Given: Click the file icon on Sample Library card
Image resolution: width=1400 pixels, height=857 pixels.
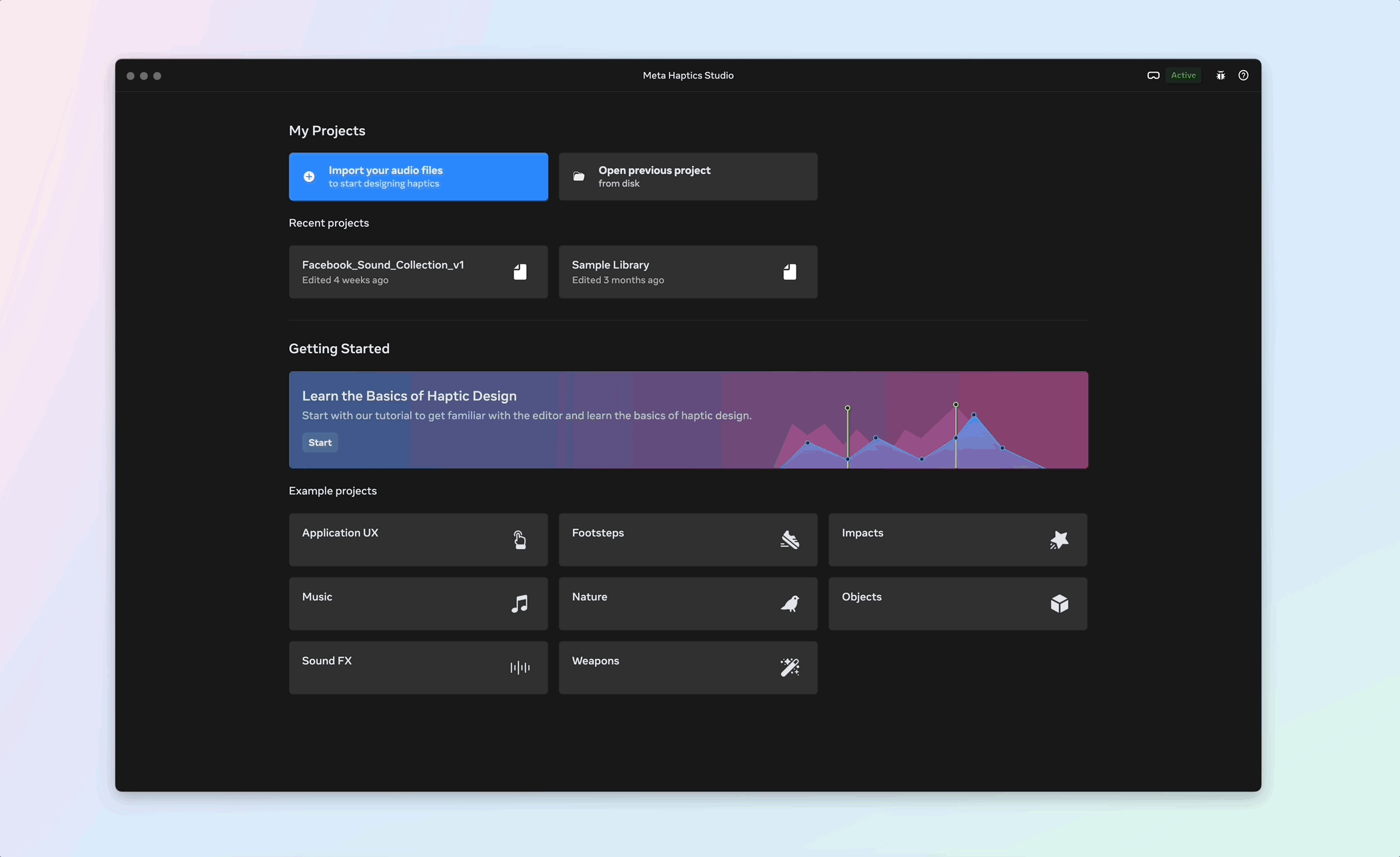Looking at the screenshot, I should (x=789, y=271).
